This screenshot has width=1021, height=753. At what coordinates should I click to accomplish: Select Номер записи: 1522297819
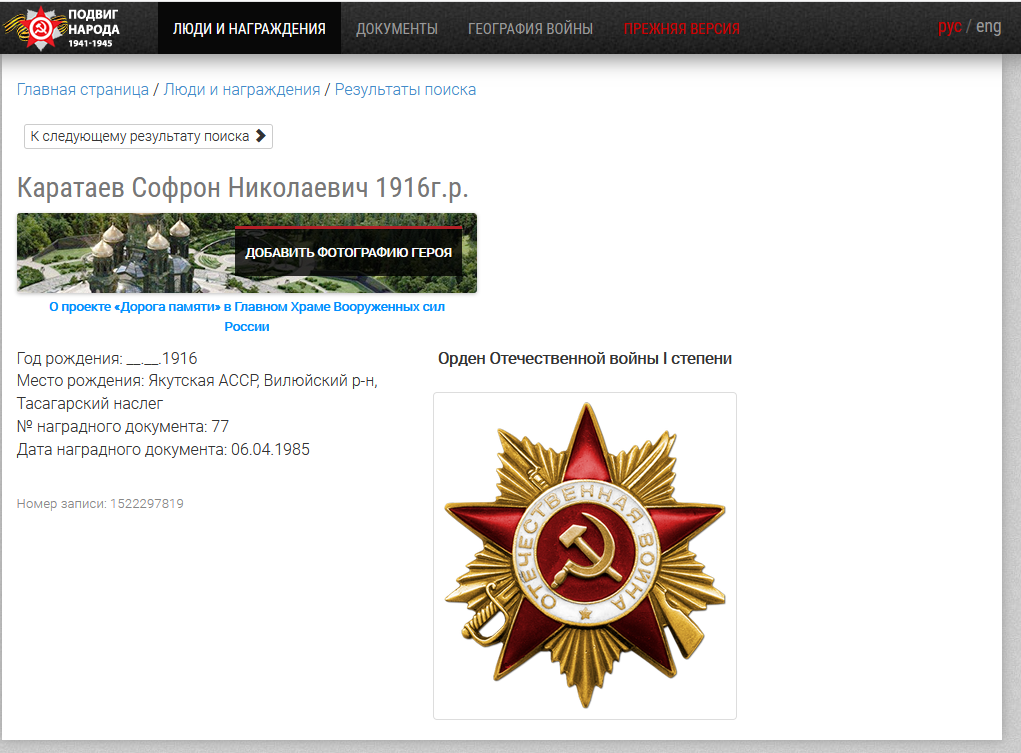tap(100, 504)
